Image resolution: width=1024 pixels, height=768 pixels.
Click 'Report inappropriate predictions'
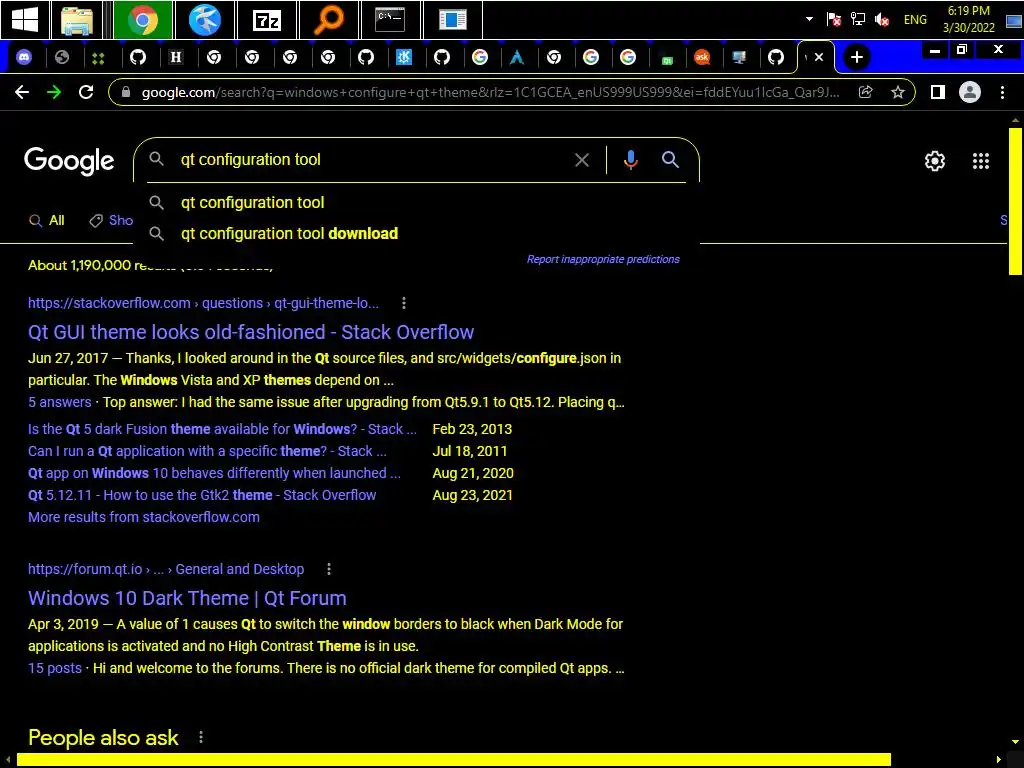tap(603, 259)
